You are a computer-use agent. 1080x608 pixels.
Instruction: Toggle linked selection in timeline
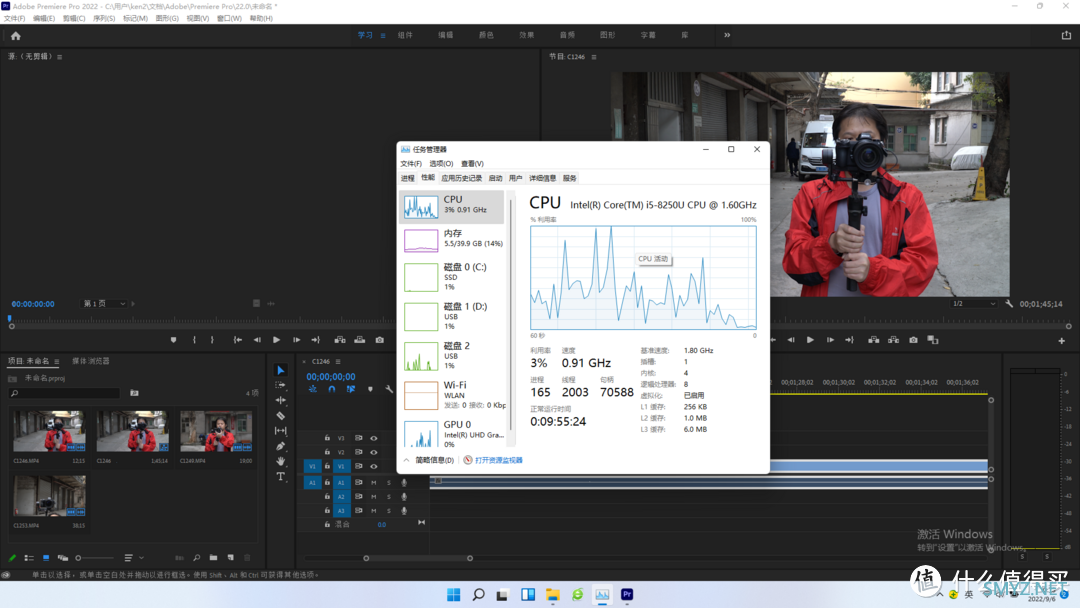click(351, 390)
